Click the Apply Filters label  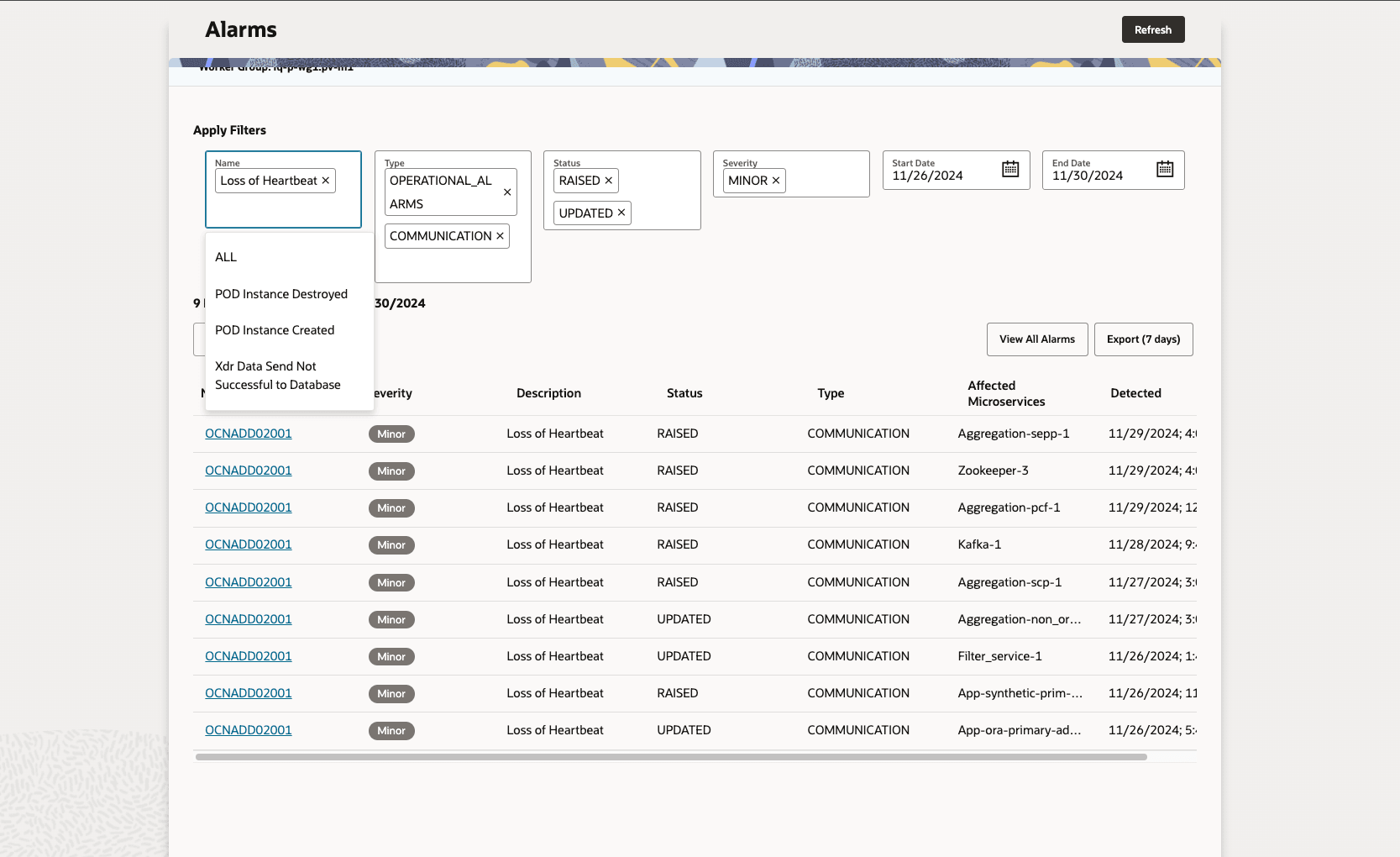[x=229, y=130]
